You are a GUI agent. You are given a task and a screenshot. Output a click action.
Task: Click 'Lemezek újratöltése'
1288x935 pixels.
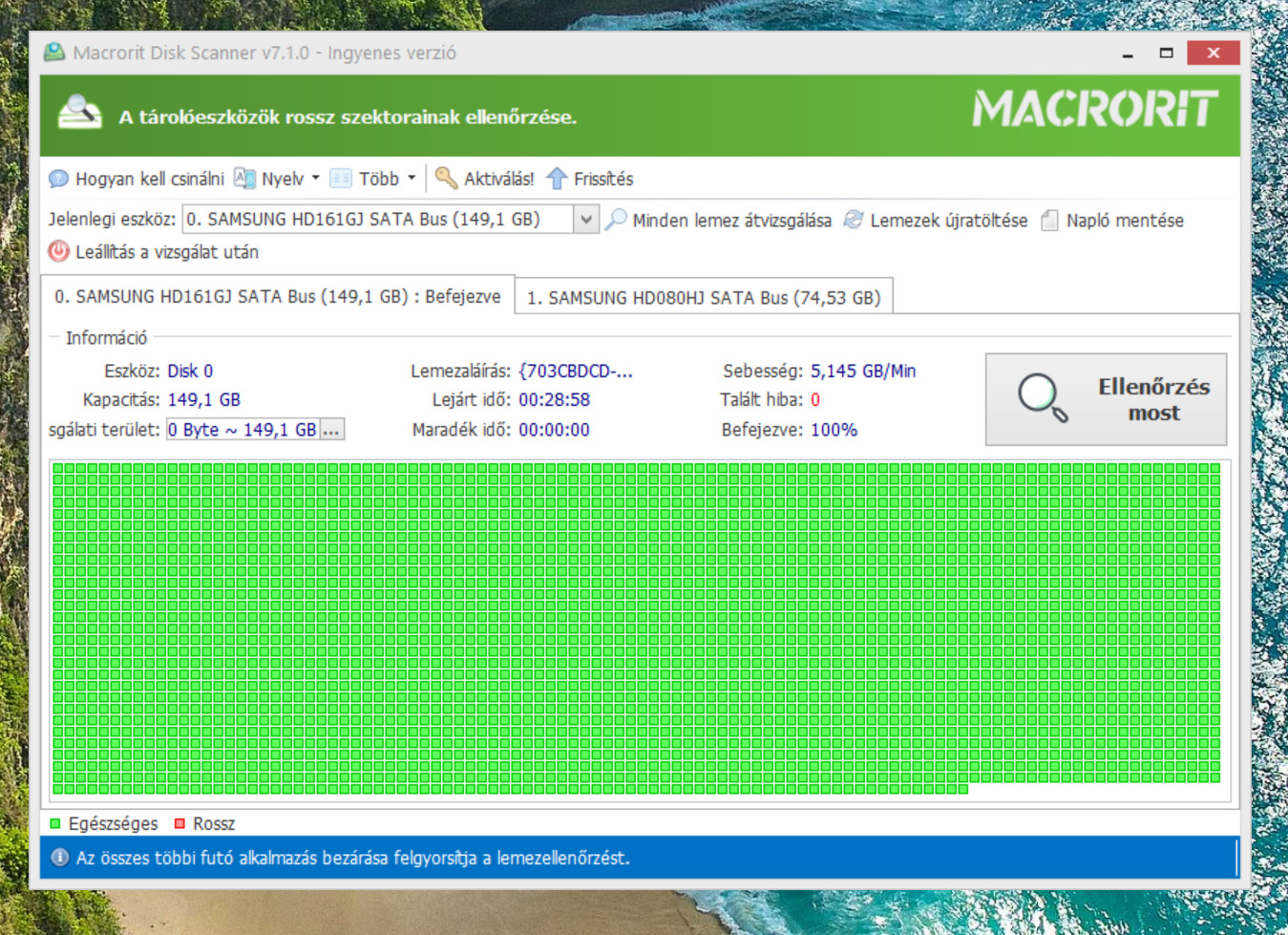tap(949, 221)
